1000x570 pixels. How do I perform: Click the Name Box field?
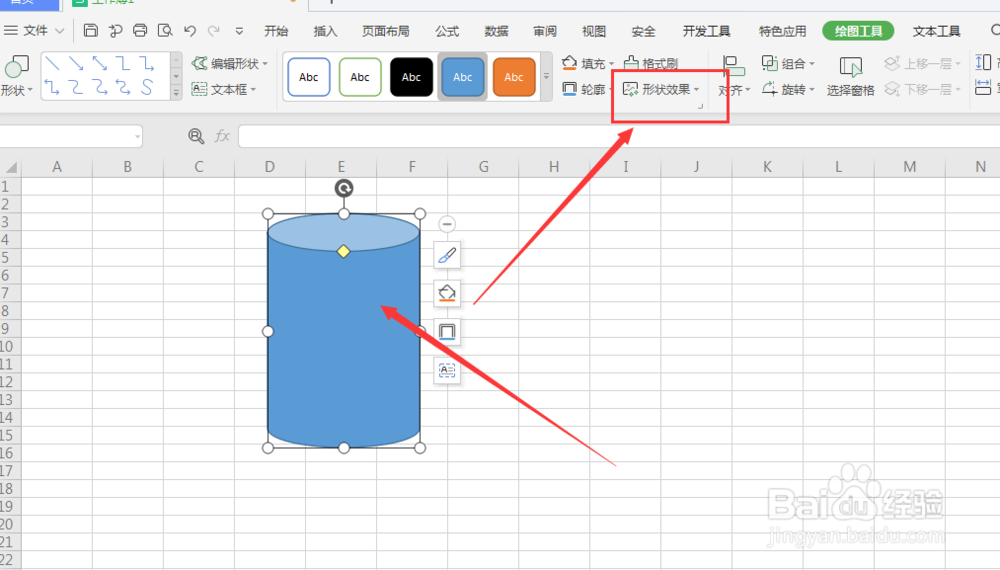pos(70,136)
